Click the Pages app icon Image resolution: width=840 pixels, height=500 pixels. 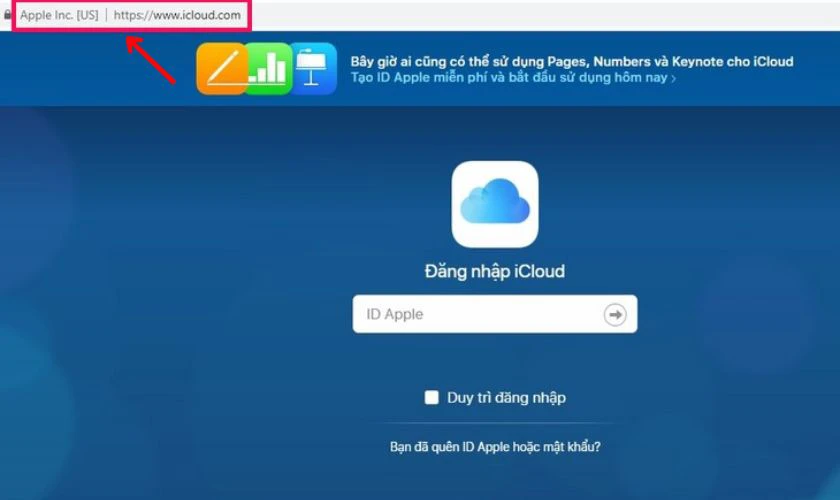[221, 69]
